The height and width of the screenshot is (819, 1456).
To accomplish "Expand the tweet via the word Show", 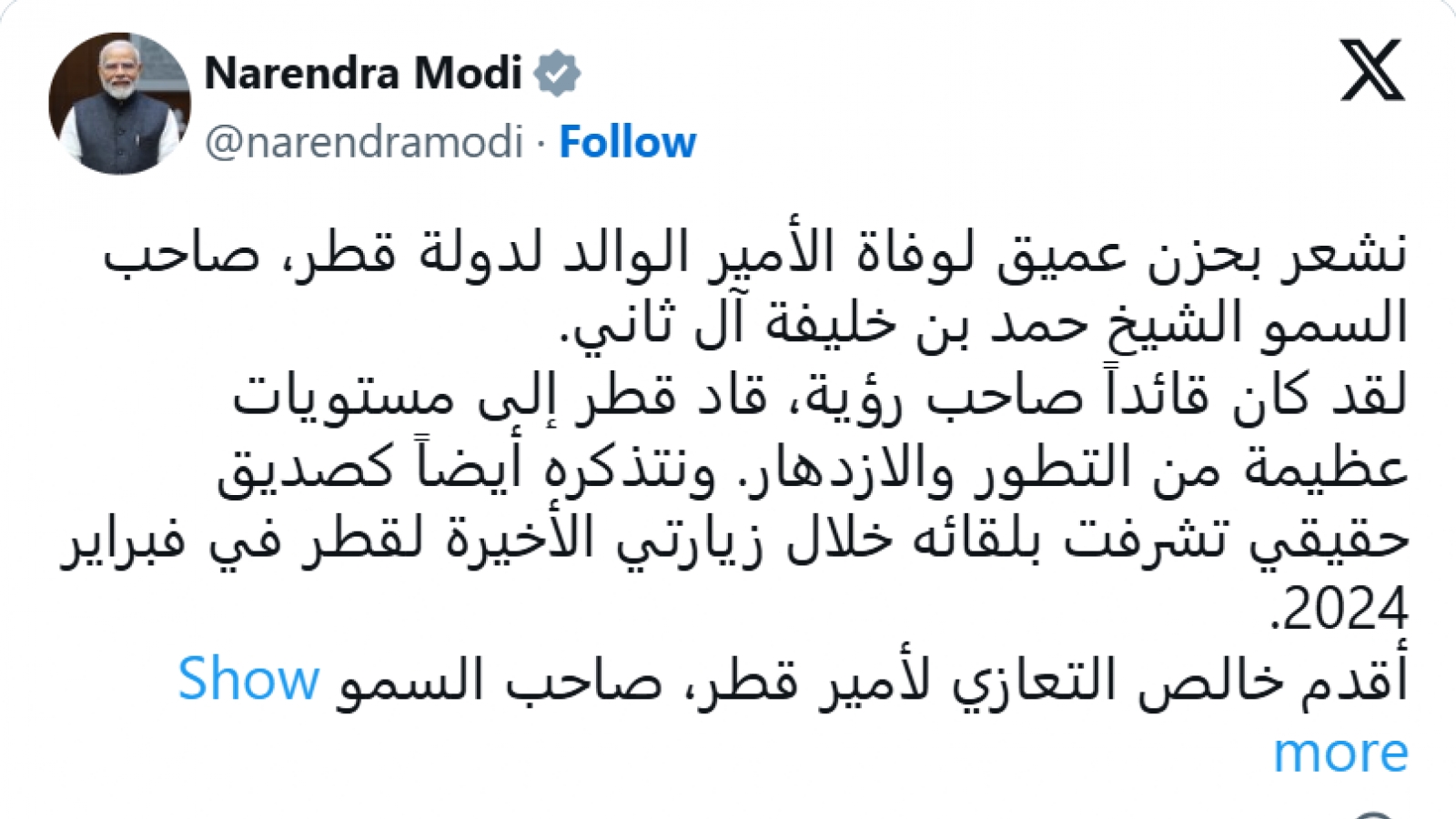I will pyautogui.click(x=248, y=679).
